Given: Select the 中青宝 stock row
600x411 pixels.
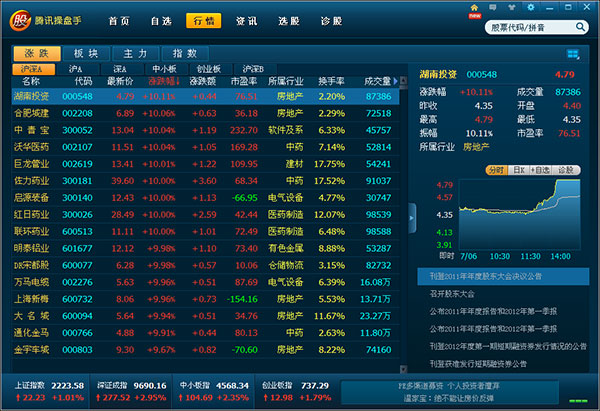Looking at the screenshot, I should [x=205, y=130].
